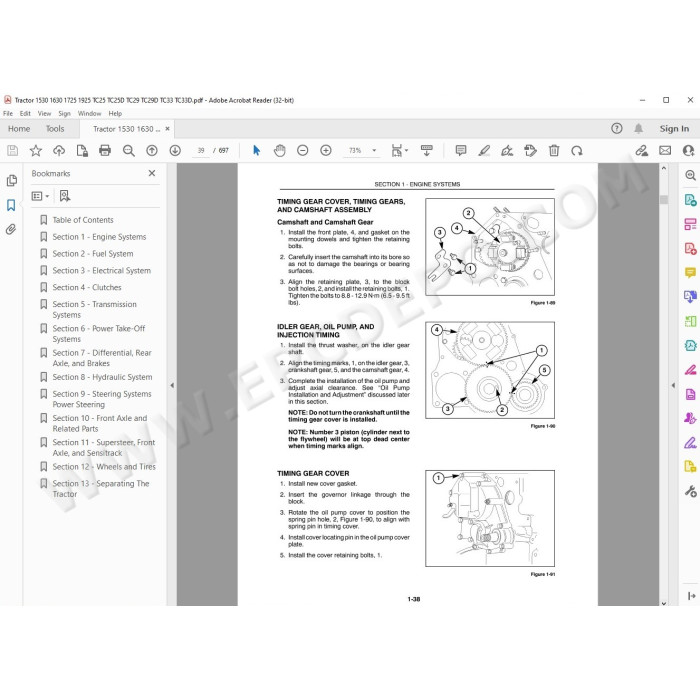This screenshot has height=700, width=700.
Task: Click the upload to cloud icon
Action: [59, 151]
